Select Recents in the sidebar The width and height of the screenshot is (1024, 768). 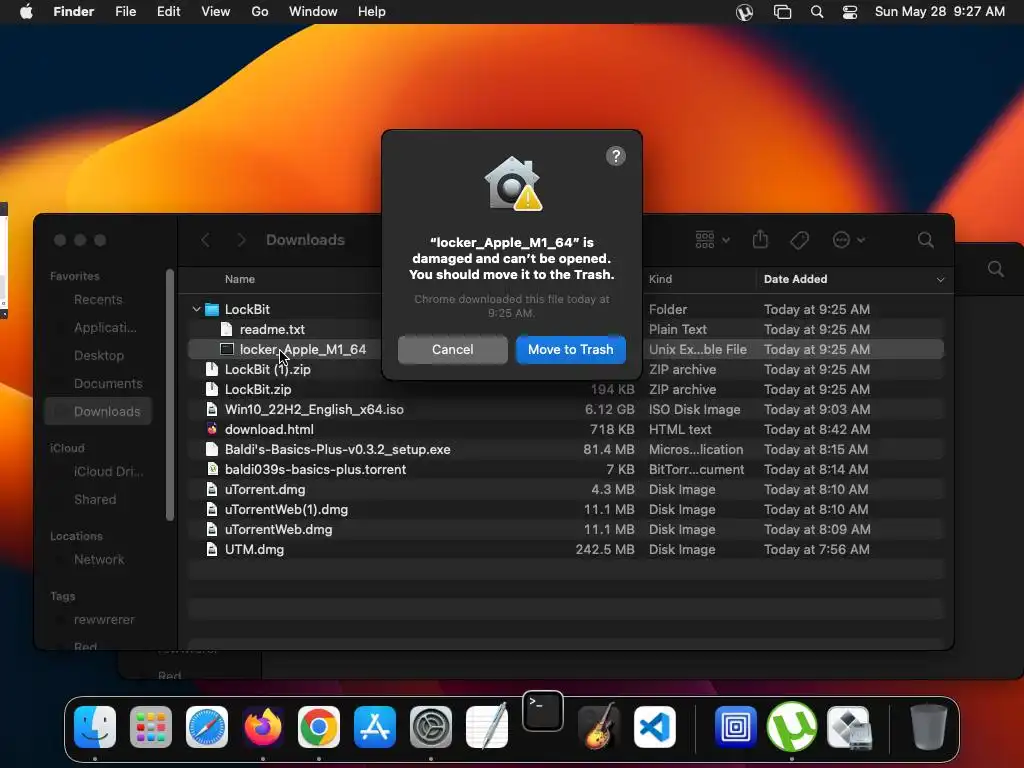point(98,299)
